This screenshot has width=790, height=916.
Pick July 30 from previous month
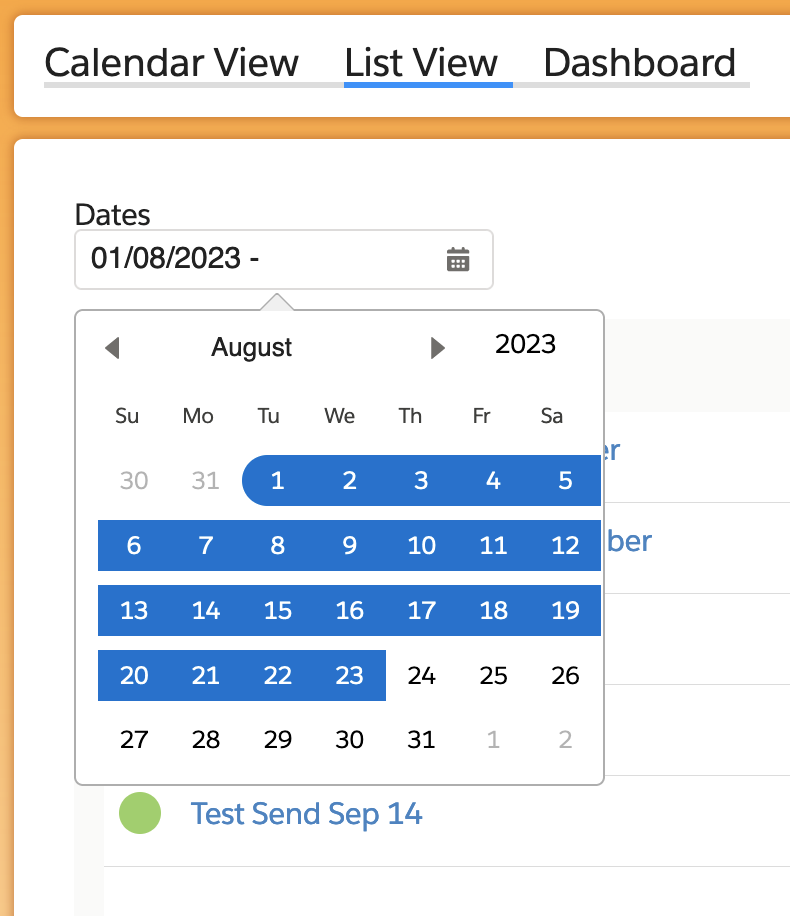tap(134, 481)
